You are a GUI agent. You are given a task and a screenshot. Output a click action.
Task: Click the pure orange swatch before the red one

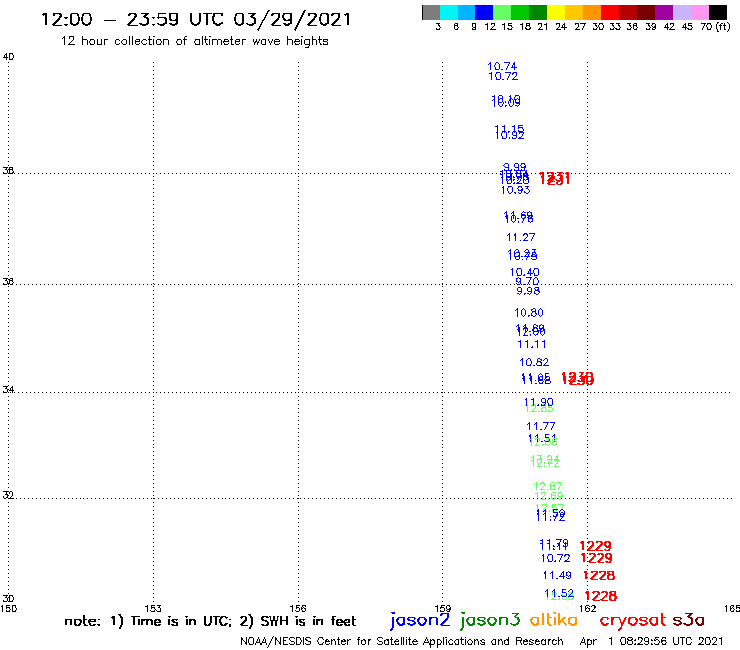(x=592, y=12)
